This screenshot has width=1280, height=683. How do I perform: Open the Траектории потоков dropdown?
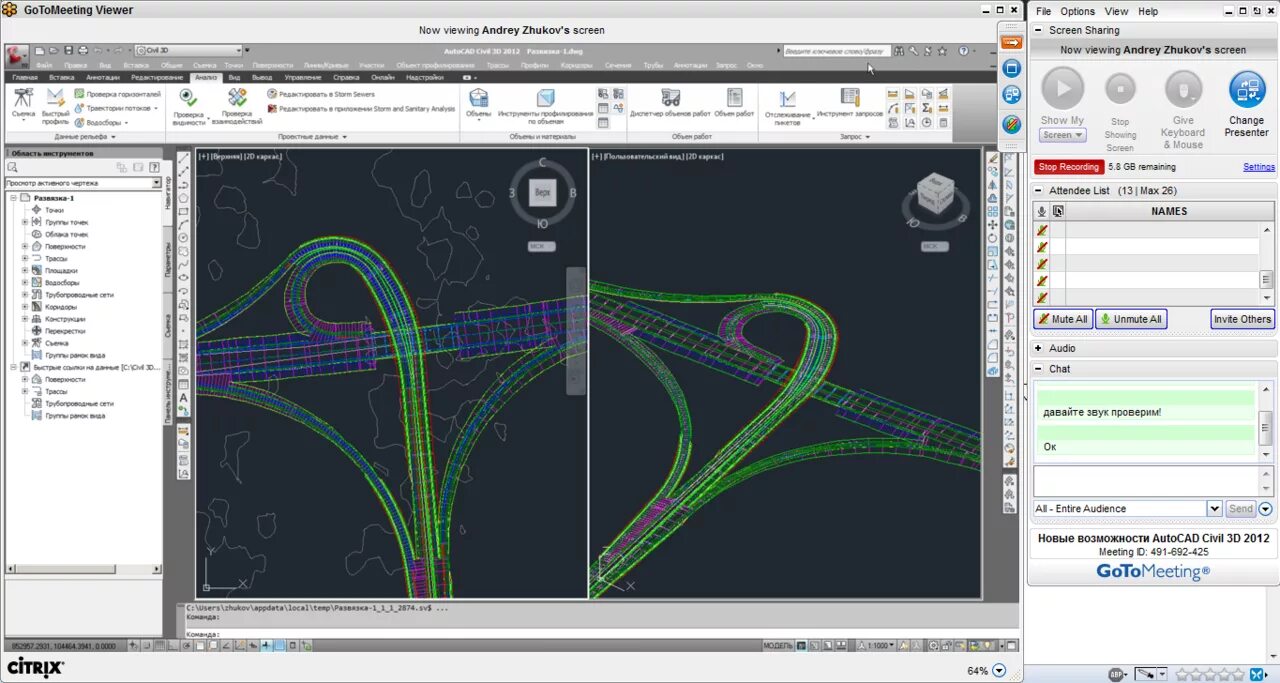pyautogui.click(x=156, y=108)
